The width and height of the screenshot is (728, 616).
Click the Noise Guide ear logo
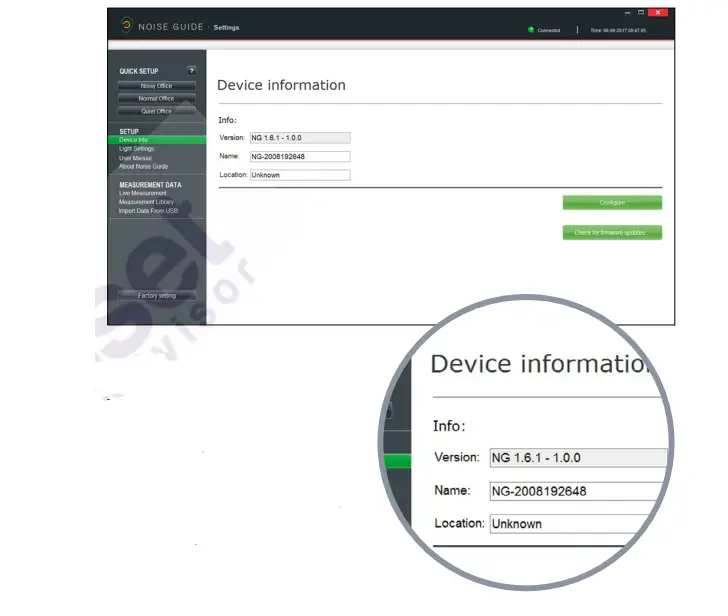click(x=126, y=25)
